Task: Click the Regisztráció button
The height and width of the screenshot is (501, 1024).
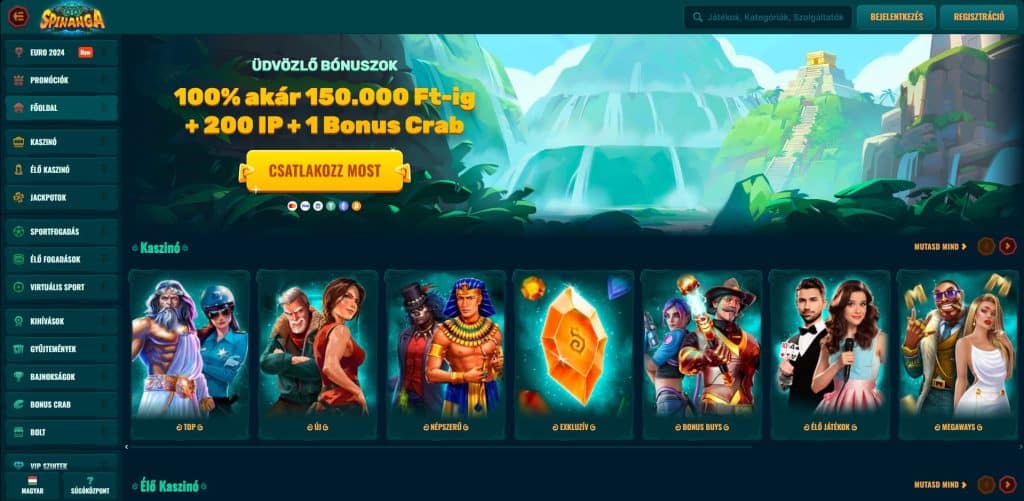Action: [x=978, y=17]
